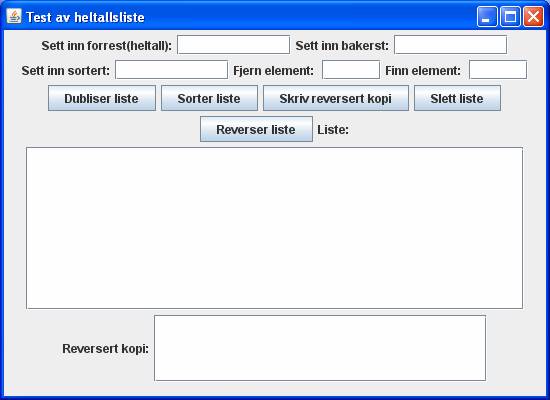Viewport: 550px width, 400px height.
Task: Click the Fjern element: label
Action: tap(274, 71)
